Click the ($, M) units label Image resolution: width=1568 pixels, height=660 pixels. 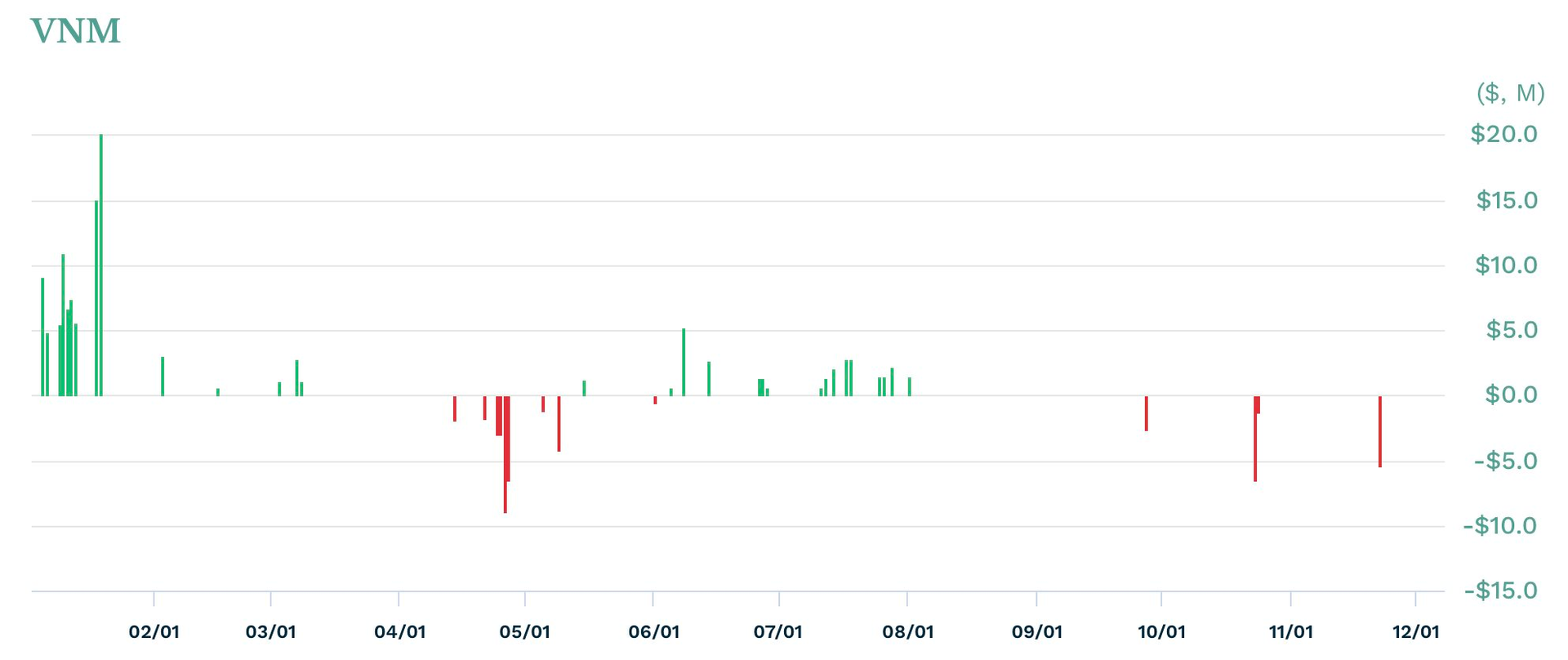1511,94
